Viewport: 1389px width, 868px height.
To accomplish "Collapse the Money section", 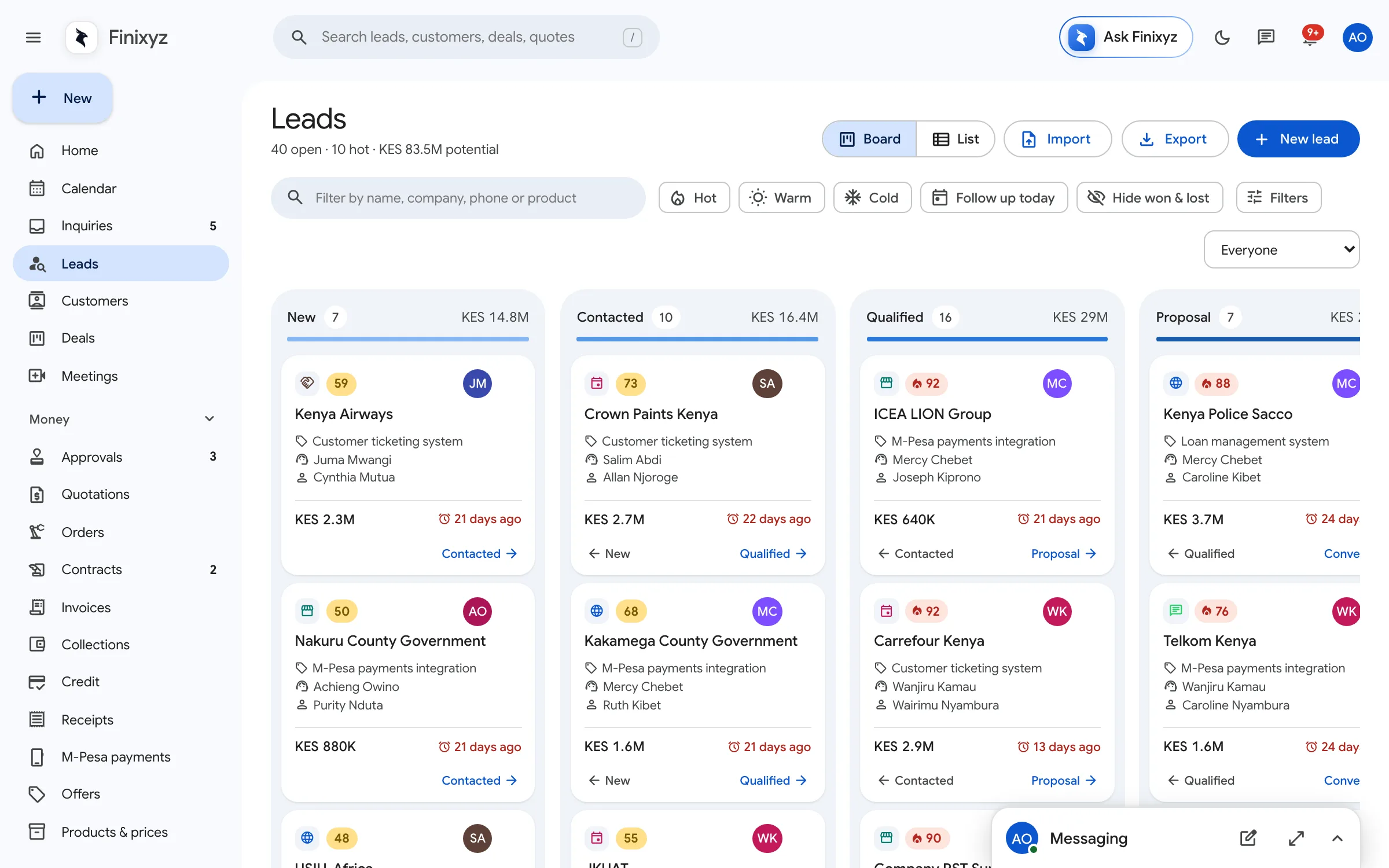I will click(210, 419).
